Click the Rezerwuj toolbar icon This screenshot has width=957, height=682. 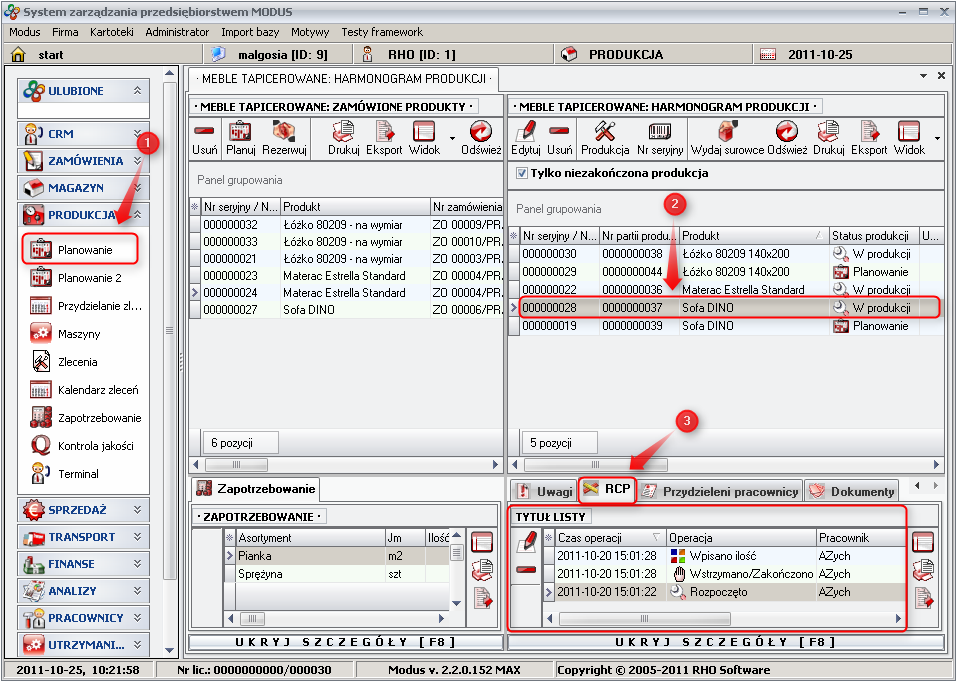284,138
